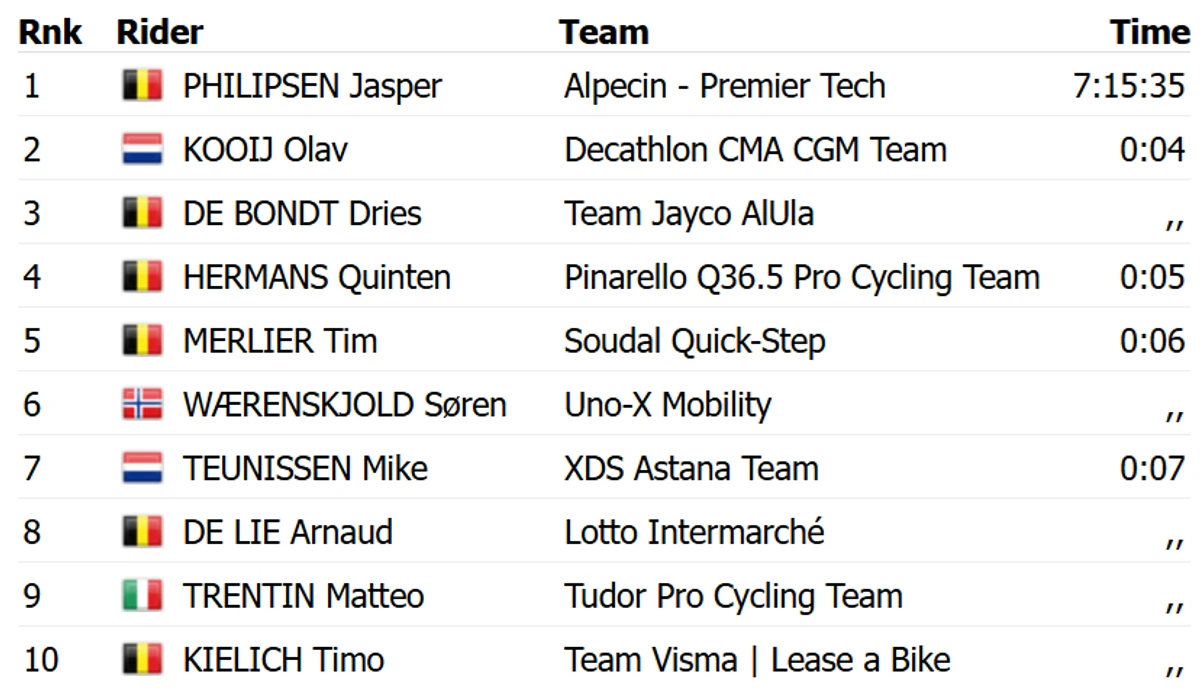Select the Soudal Quick-Step team link
1200x688 pixels.
coord(695,342)
